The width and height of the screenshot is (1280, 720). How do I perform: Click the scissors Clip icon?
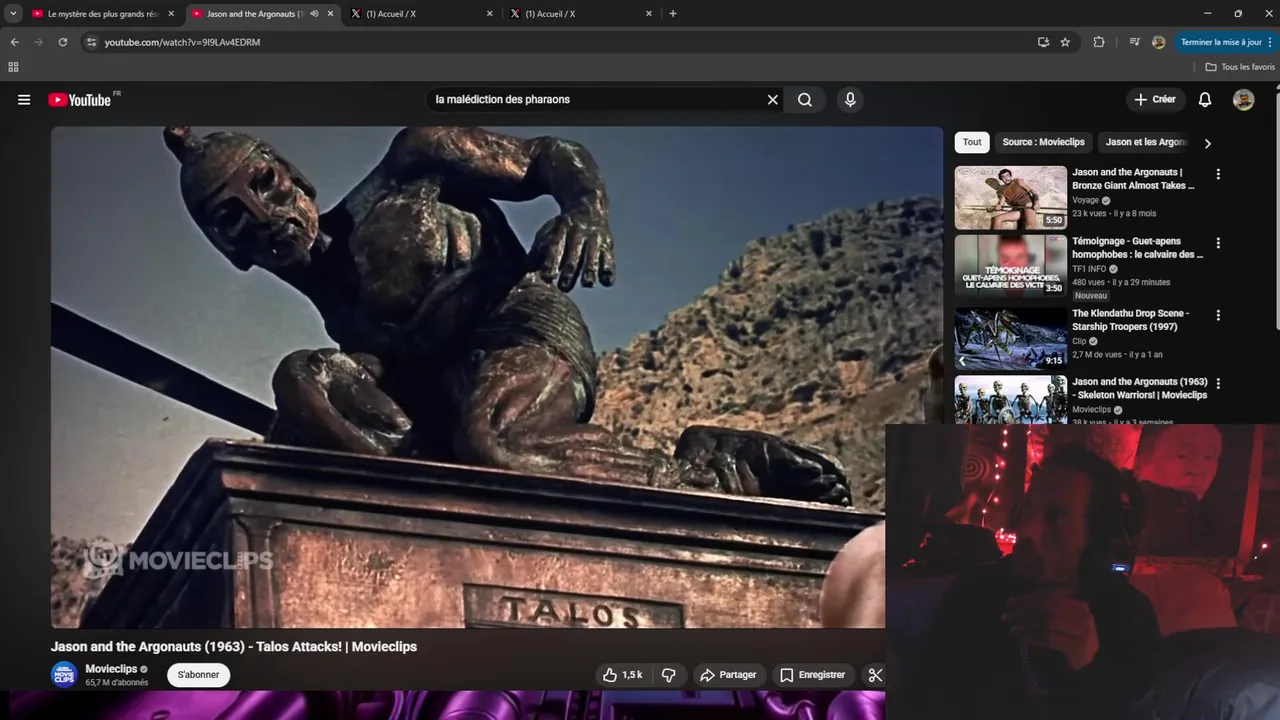(x=874, y=675)
